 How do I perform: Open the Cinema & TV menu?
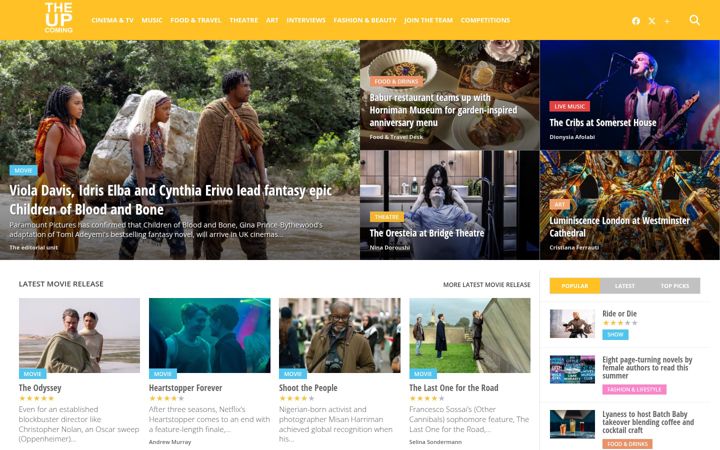[112, 20]
